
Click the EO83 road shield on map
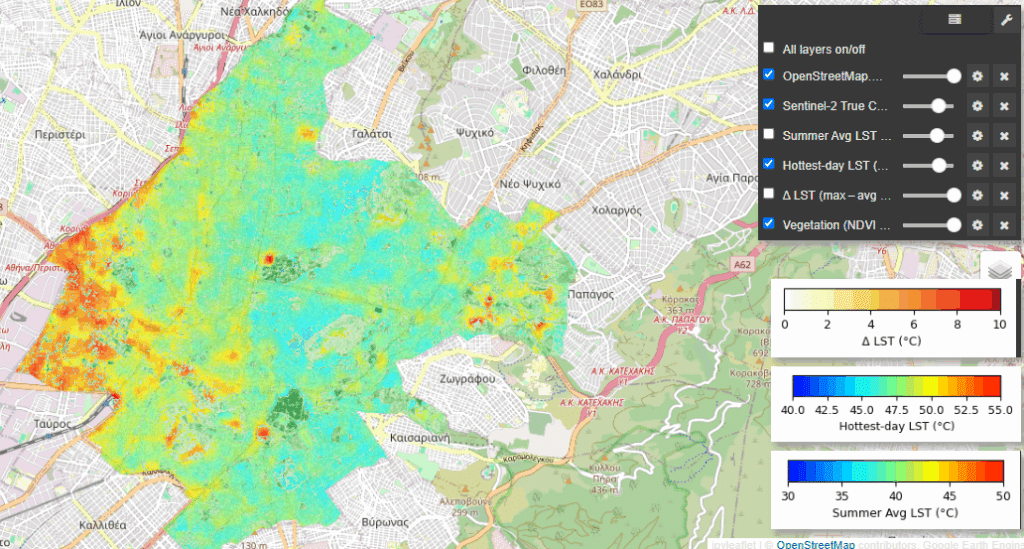coord(592,5)
